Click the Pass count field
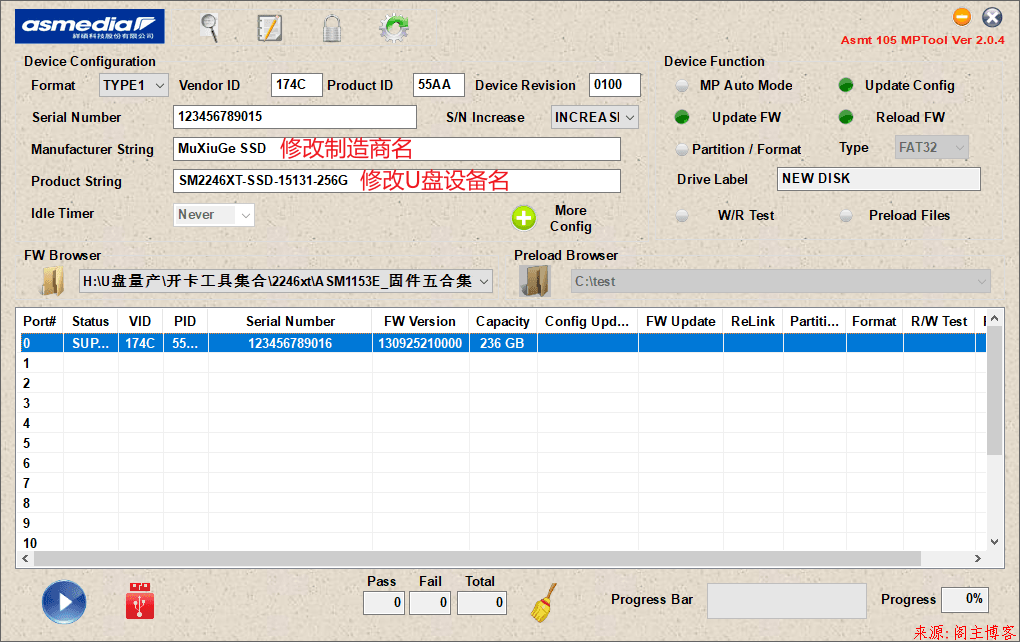 click(x=384, y=602)
